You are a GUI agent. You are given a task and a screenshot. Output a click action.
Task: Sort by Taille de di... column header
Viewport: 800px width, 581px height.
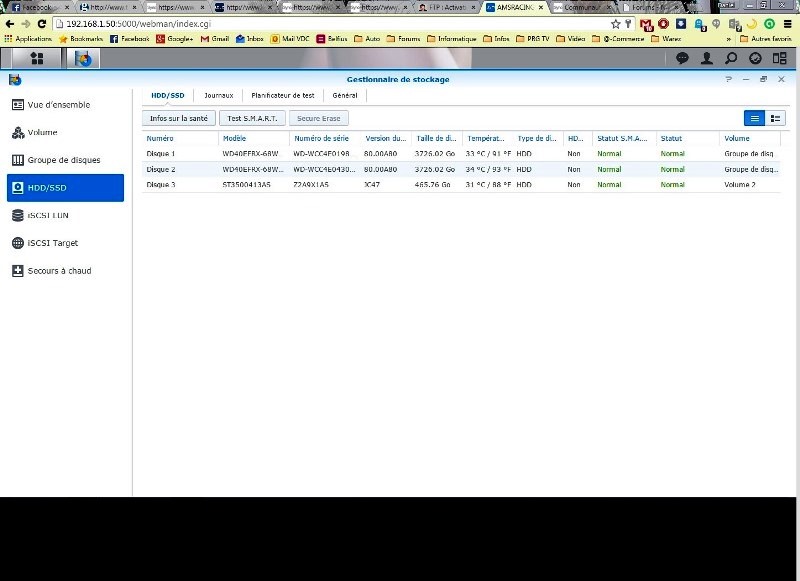coord(436,138)
